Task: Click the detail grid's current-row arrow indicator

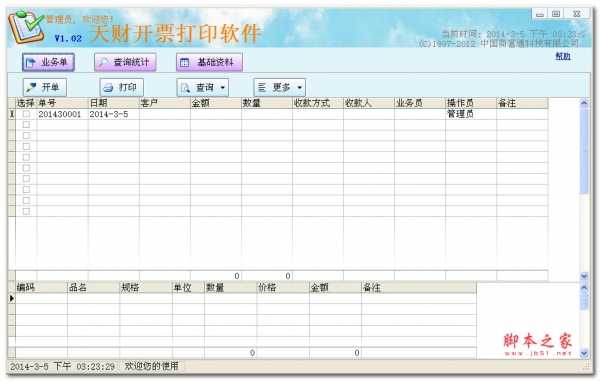Action: click(12, 298)
